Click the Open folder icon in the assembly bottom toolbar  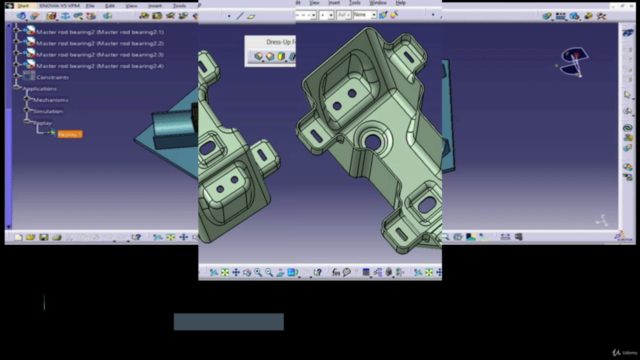click(x=31, y=237)
